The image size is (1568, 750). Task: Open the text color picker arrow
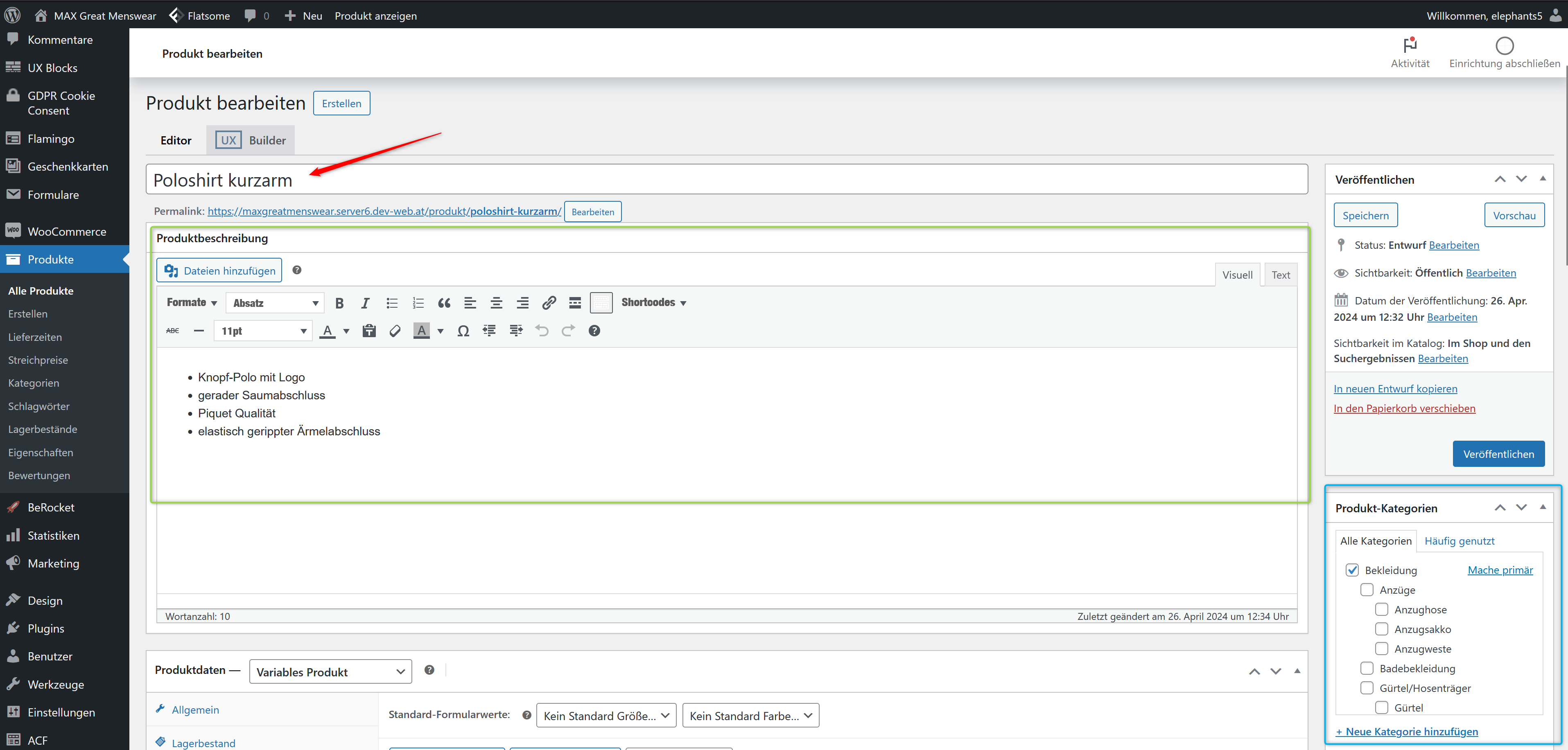point(346,331)
